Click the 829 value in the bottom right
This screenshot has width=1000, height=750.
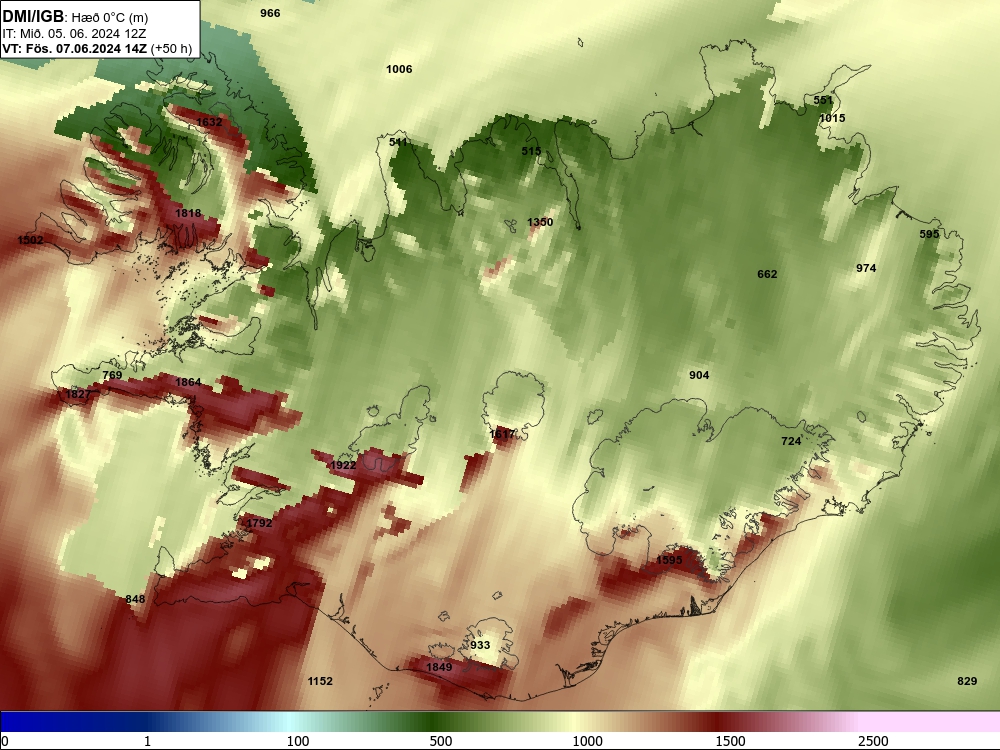click(967, 681)
